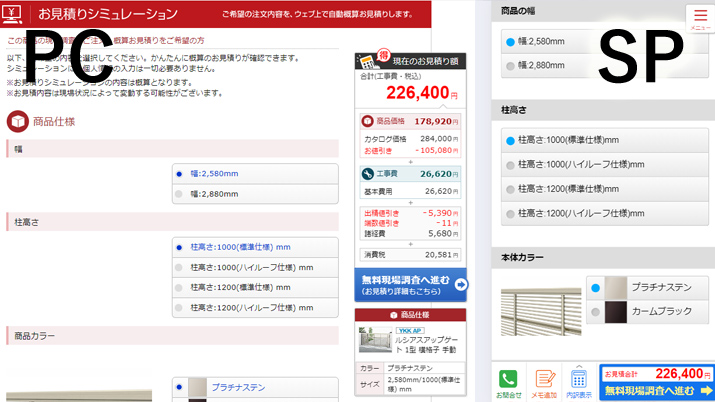Click the red 商品仕様 box icon
Viewport: 715px width, 402px height.
coord(18,121)
